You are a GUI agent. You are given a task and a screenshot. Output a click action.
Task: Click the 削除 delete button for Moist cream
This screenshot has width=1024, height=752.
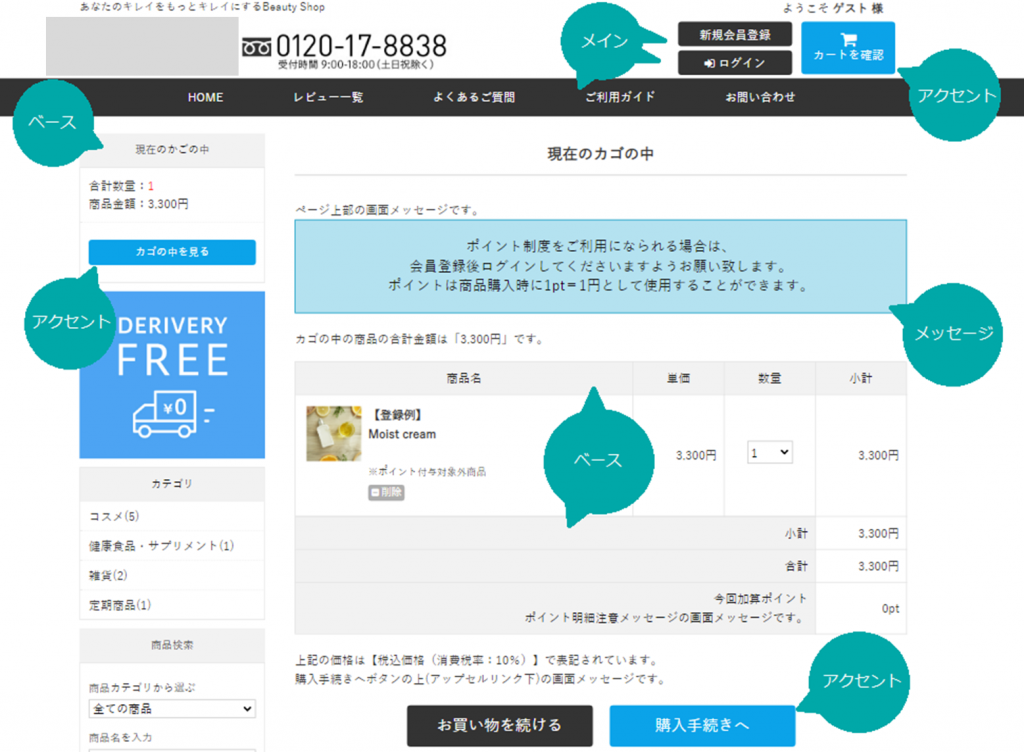tap(386, 492)
